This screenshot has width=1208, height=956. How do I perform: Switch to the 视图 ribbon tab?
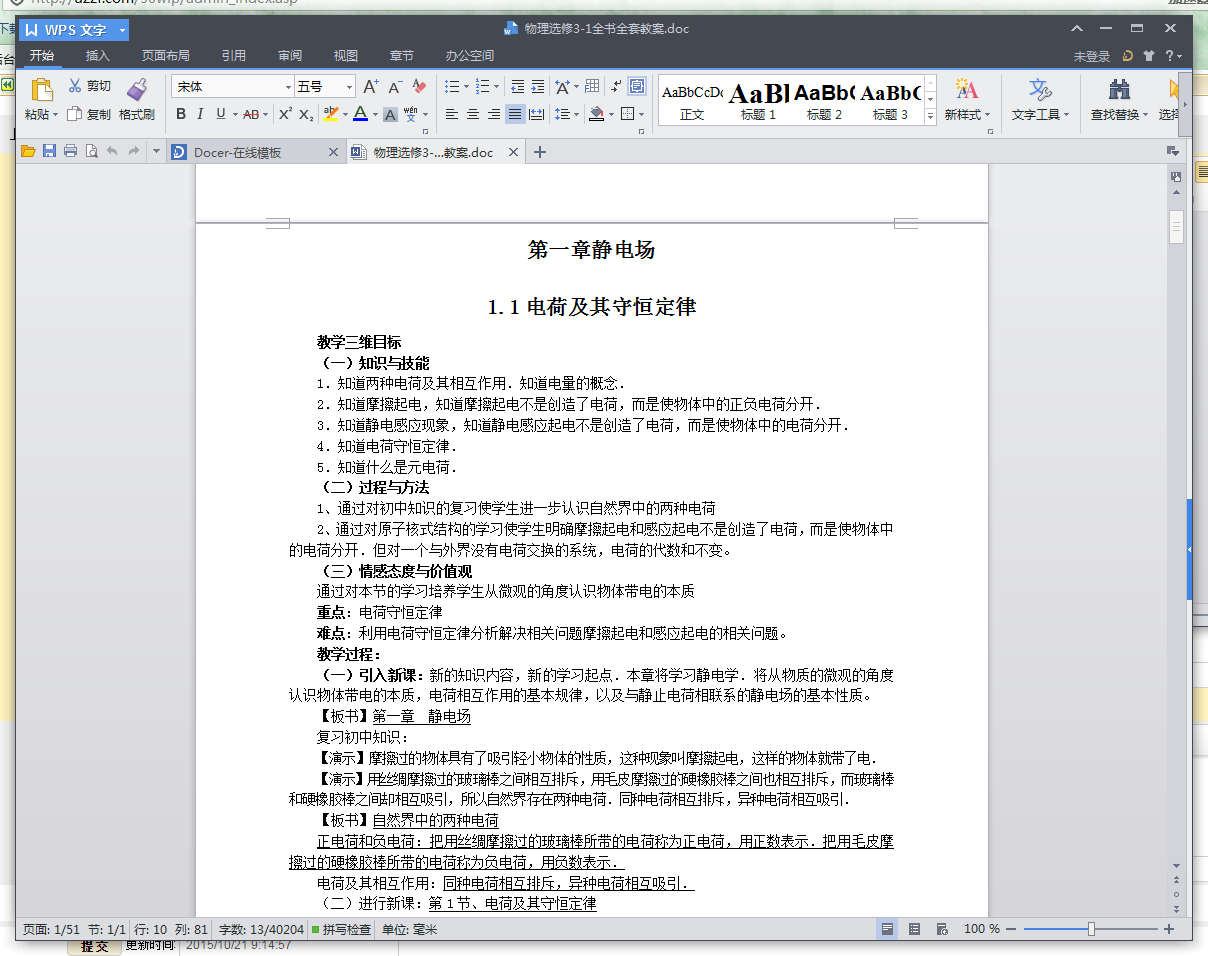(x=345, y=56)
